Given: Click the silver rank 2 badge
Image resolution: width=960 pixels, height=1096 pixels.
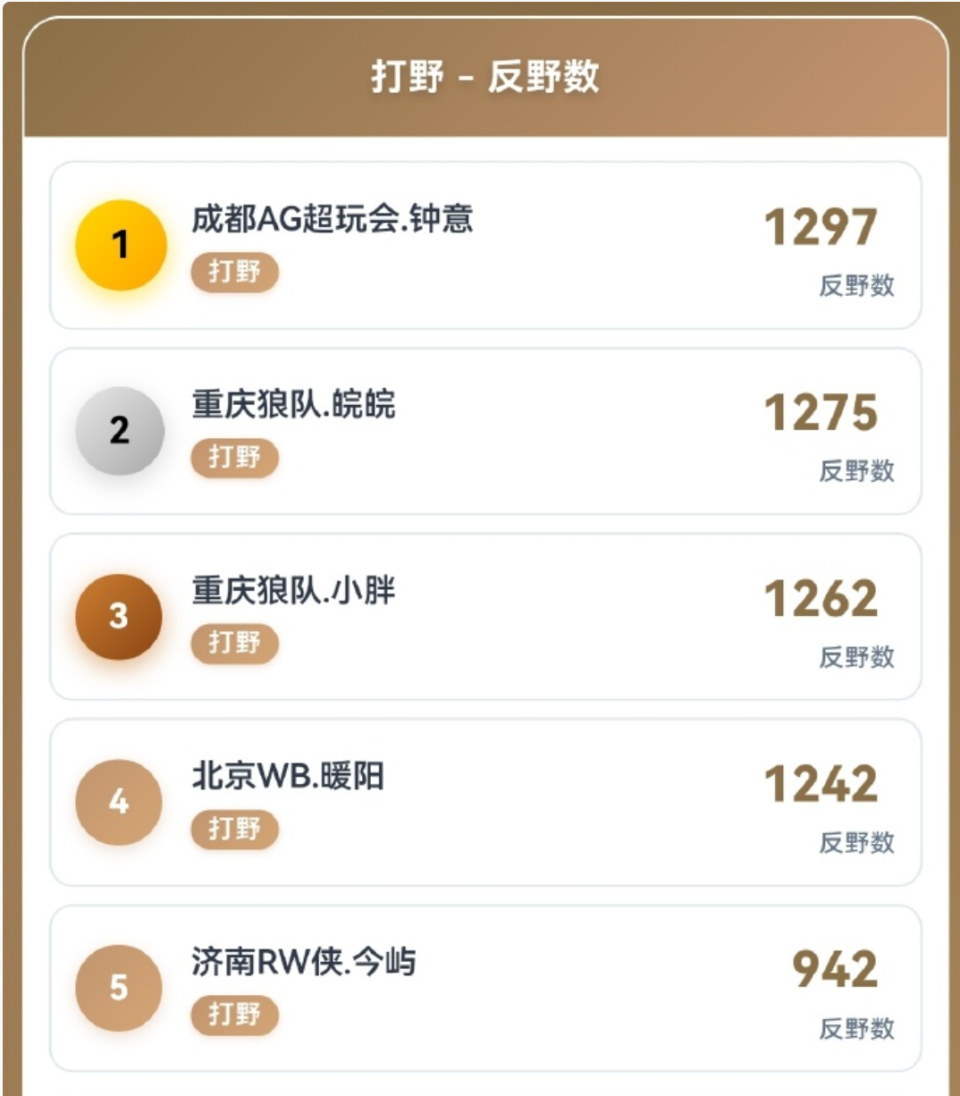Looking at the screenshot, I should coord(120,431).
